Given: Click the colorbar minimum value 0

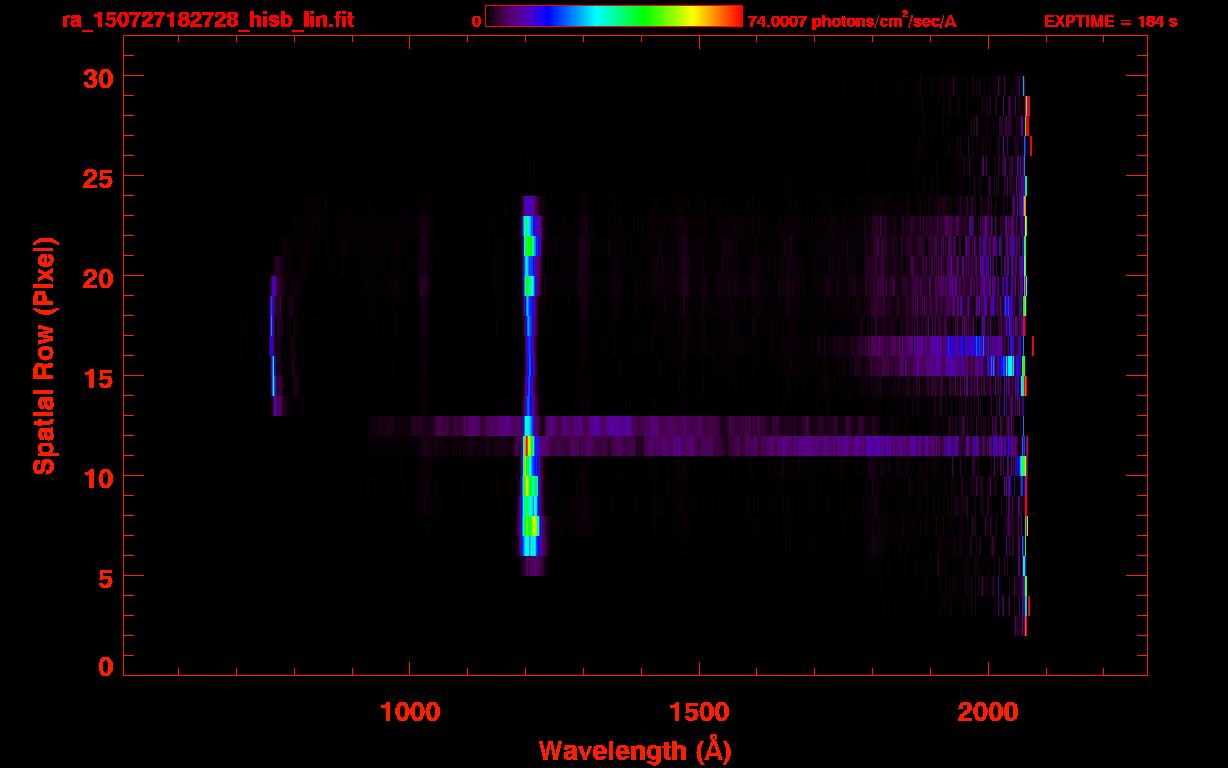Looking at the screenshot, I should [x=477, y=21].
